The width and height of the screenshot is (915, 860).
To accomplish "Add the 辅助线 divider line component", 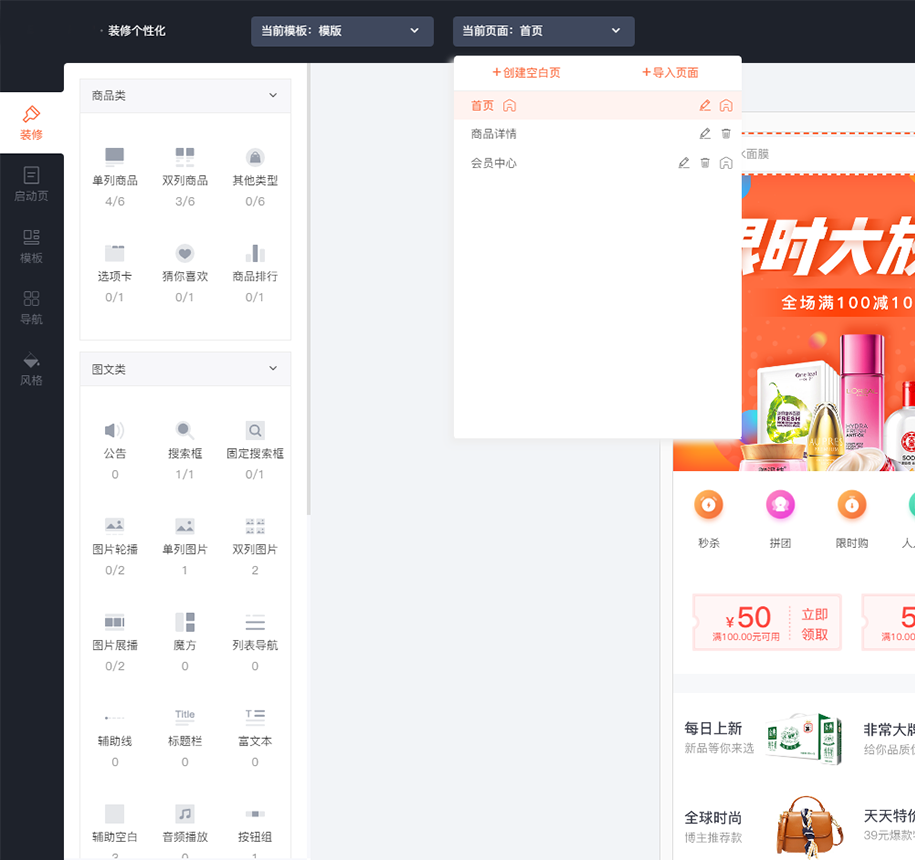I will (x=115, y=737).
